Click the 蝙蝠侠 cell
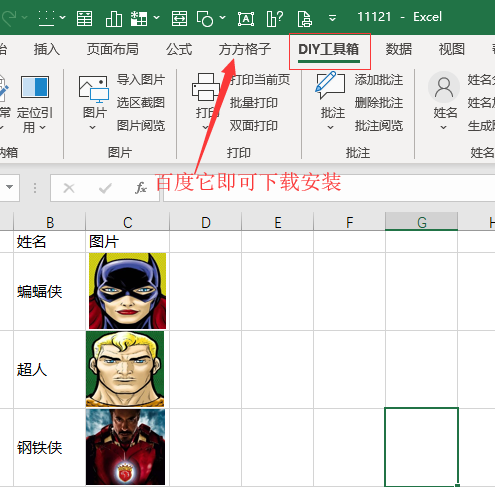 [50, 292]
